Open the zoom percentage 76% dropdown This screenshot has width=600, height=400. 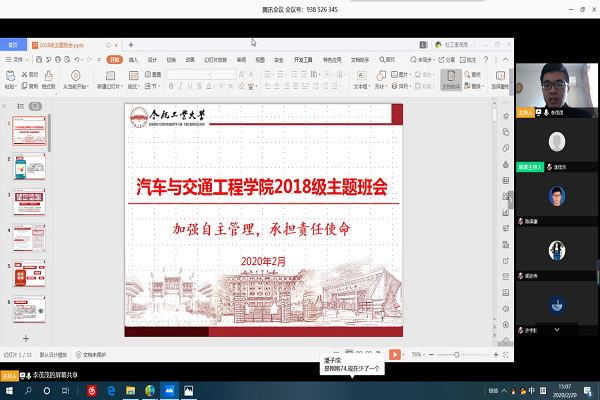click(418, 355)
